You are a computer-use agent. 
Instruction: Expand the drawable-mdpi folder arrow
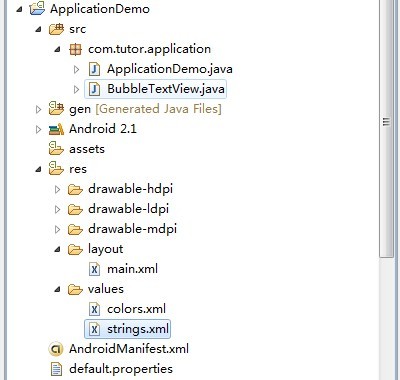57,229
